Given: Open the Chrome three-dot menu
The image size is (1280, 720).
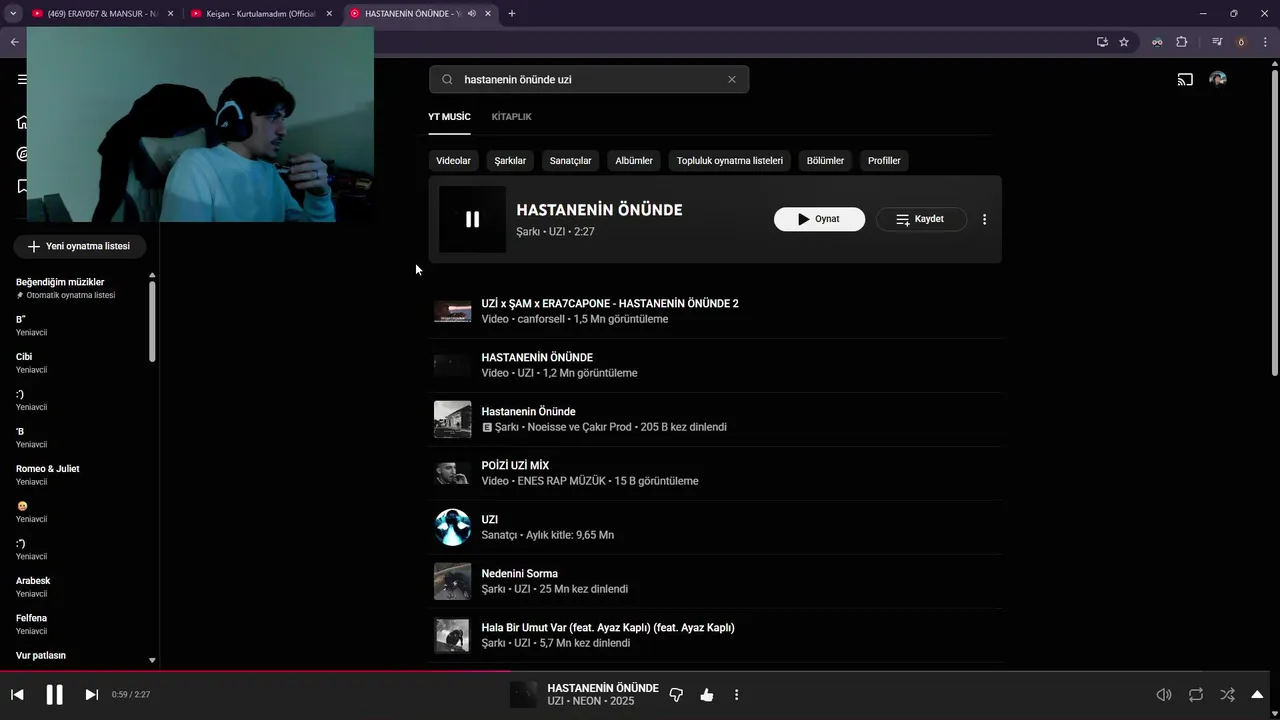Looking at the screenshot, I should tap(1265, 42).
